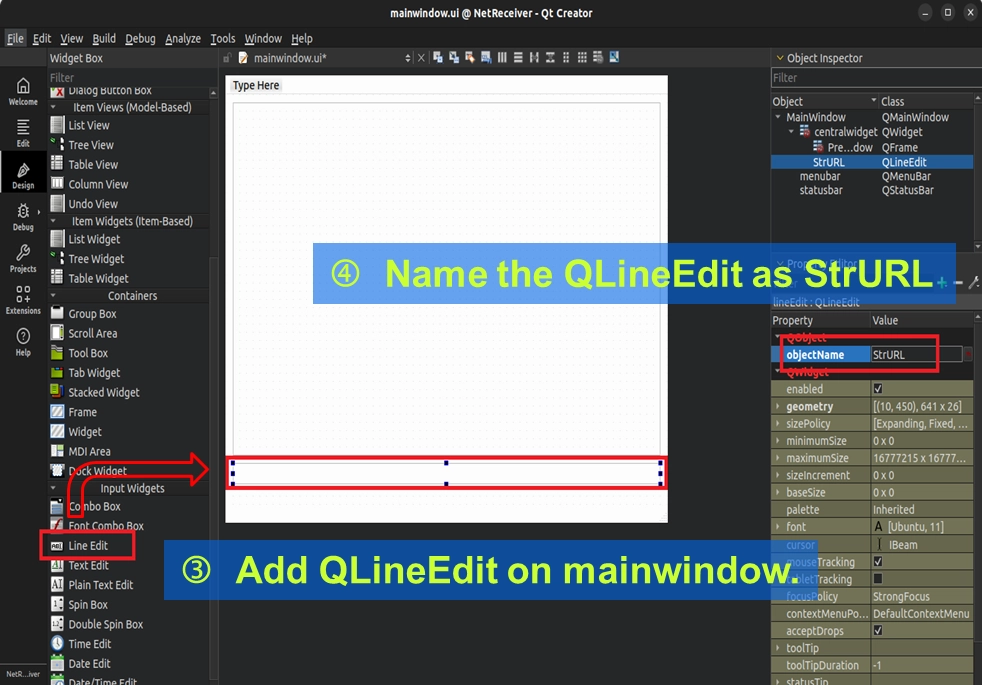The width and height of the screenshot is (982, 685).
Task: Click Type Here on form menubar
Action: coord(256,85)
